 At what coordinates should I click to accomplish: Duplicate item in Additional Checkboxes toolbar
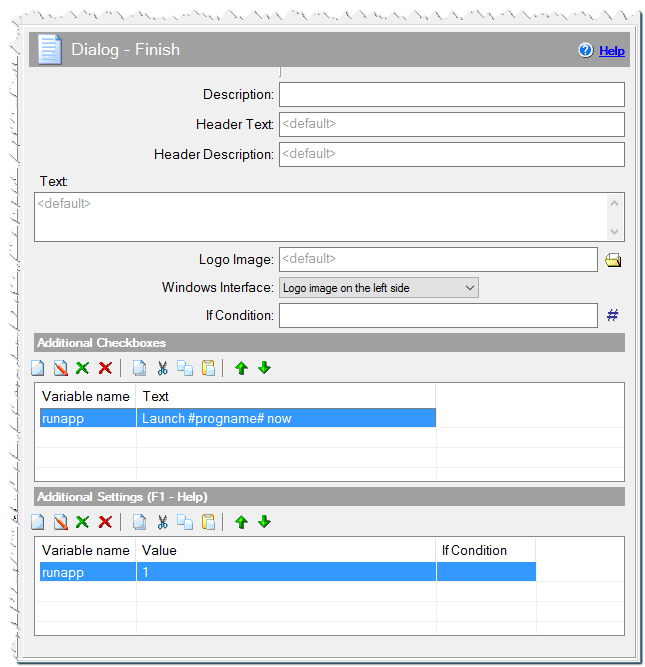tap(139, 368)
